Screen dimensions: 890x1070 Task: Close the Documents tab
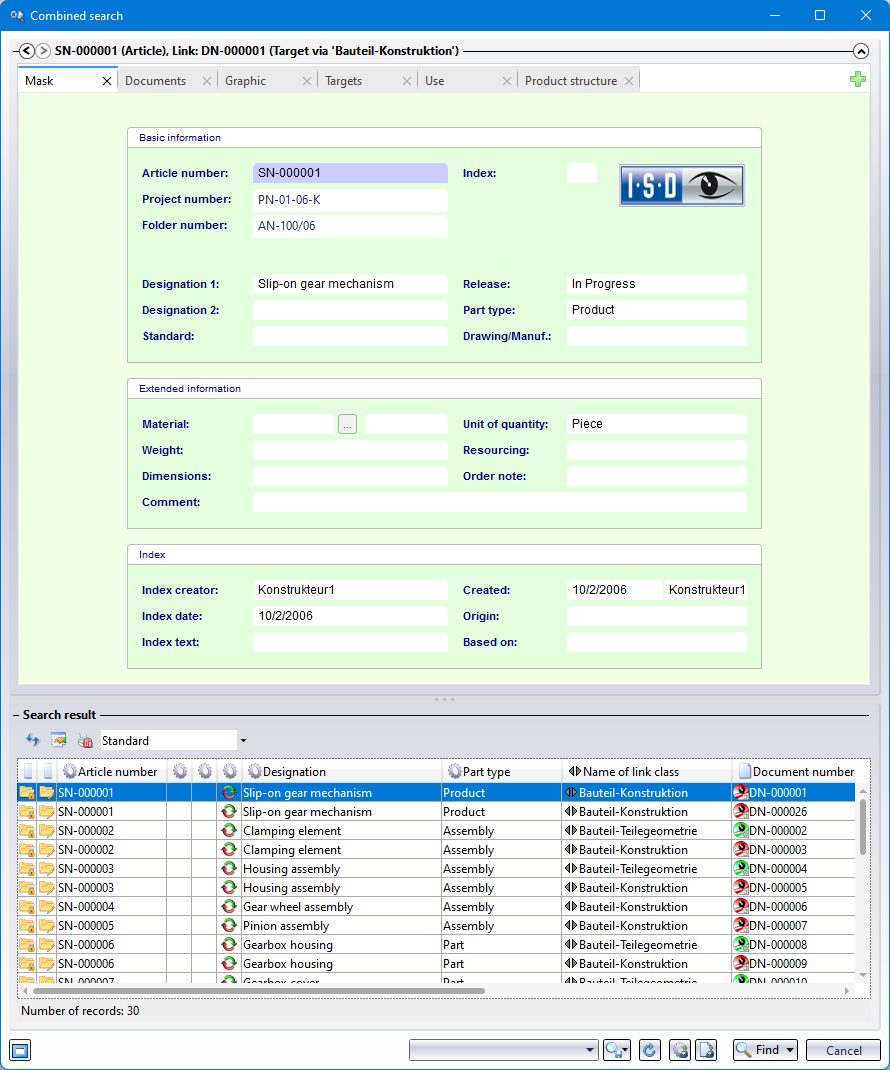pos(207,81)
